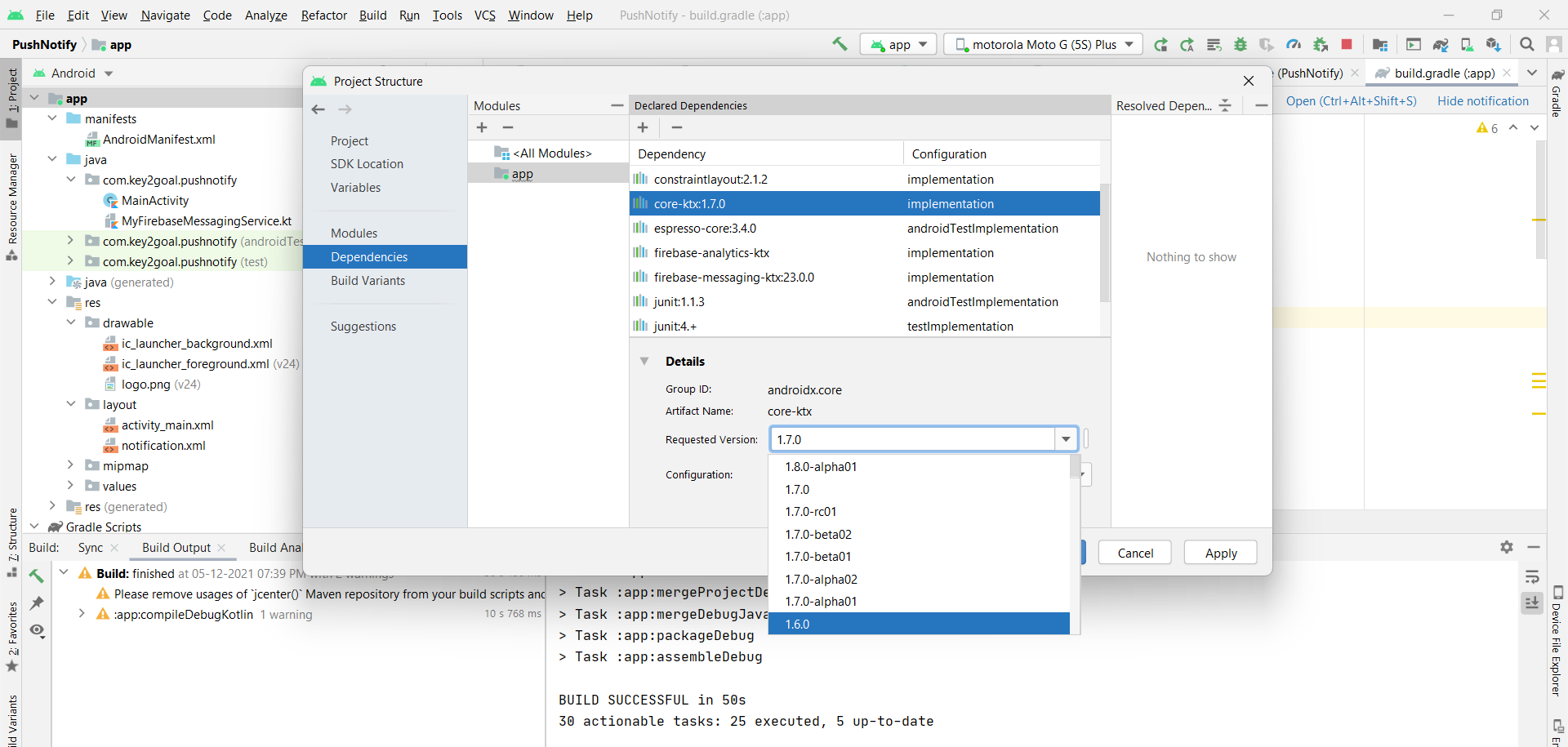Open the Refactor menu
Screen dimensions: 1568x747
[x=323, y=16]
